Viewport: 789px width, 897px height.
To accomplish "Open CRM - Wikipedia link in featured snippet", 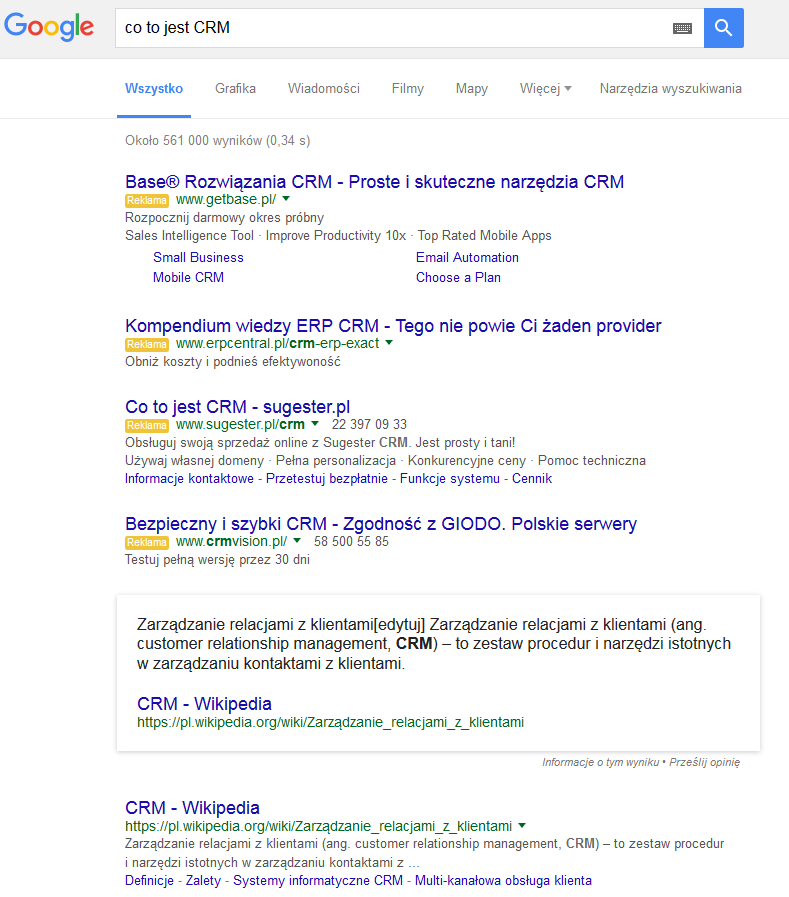I will coord(204,704).
